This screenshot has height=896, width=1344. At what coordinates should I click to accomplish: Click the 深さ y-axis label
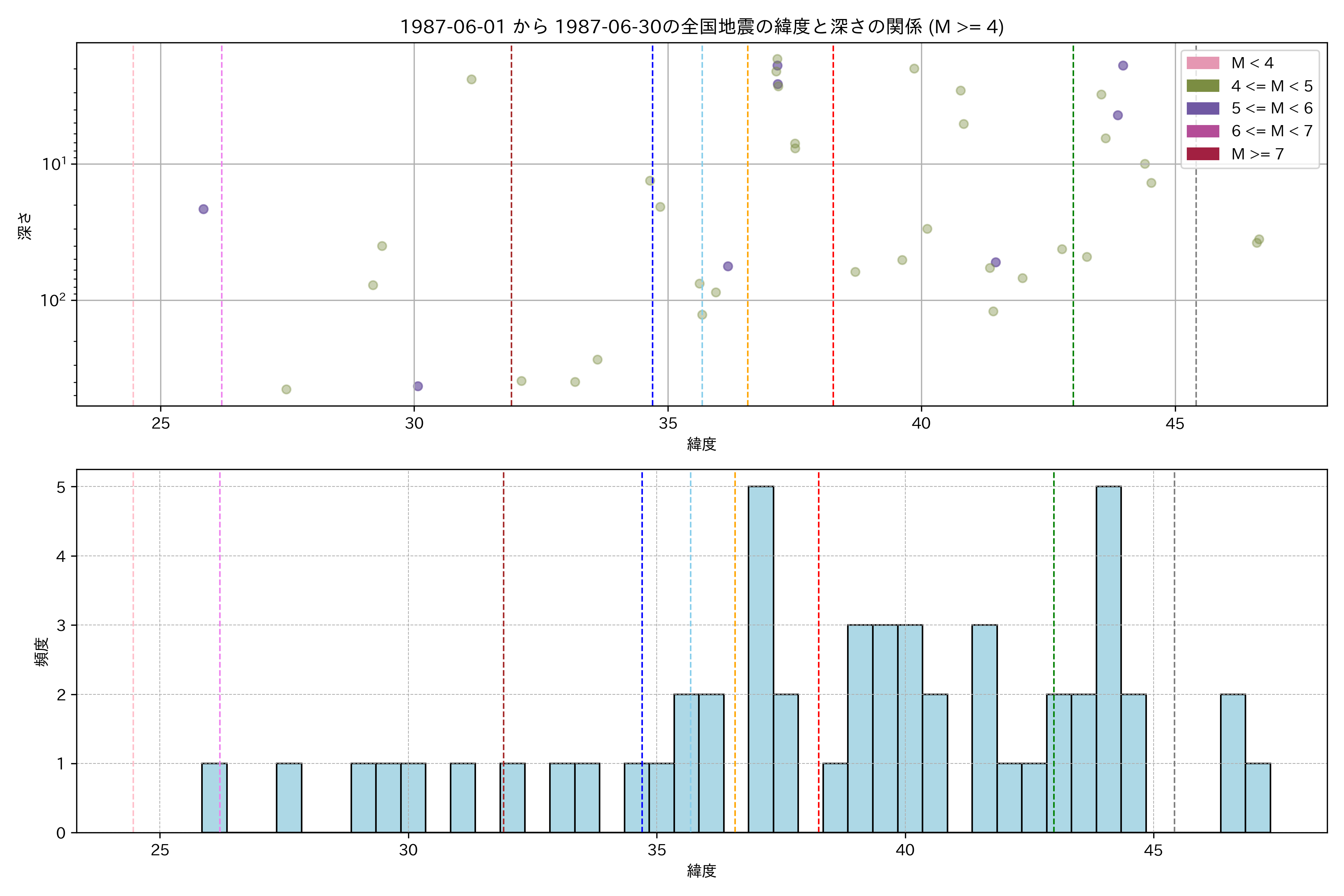pyautogui.click(x=25, y=226)
